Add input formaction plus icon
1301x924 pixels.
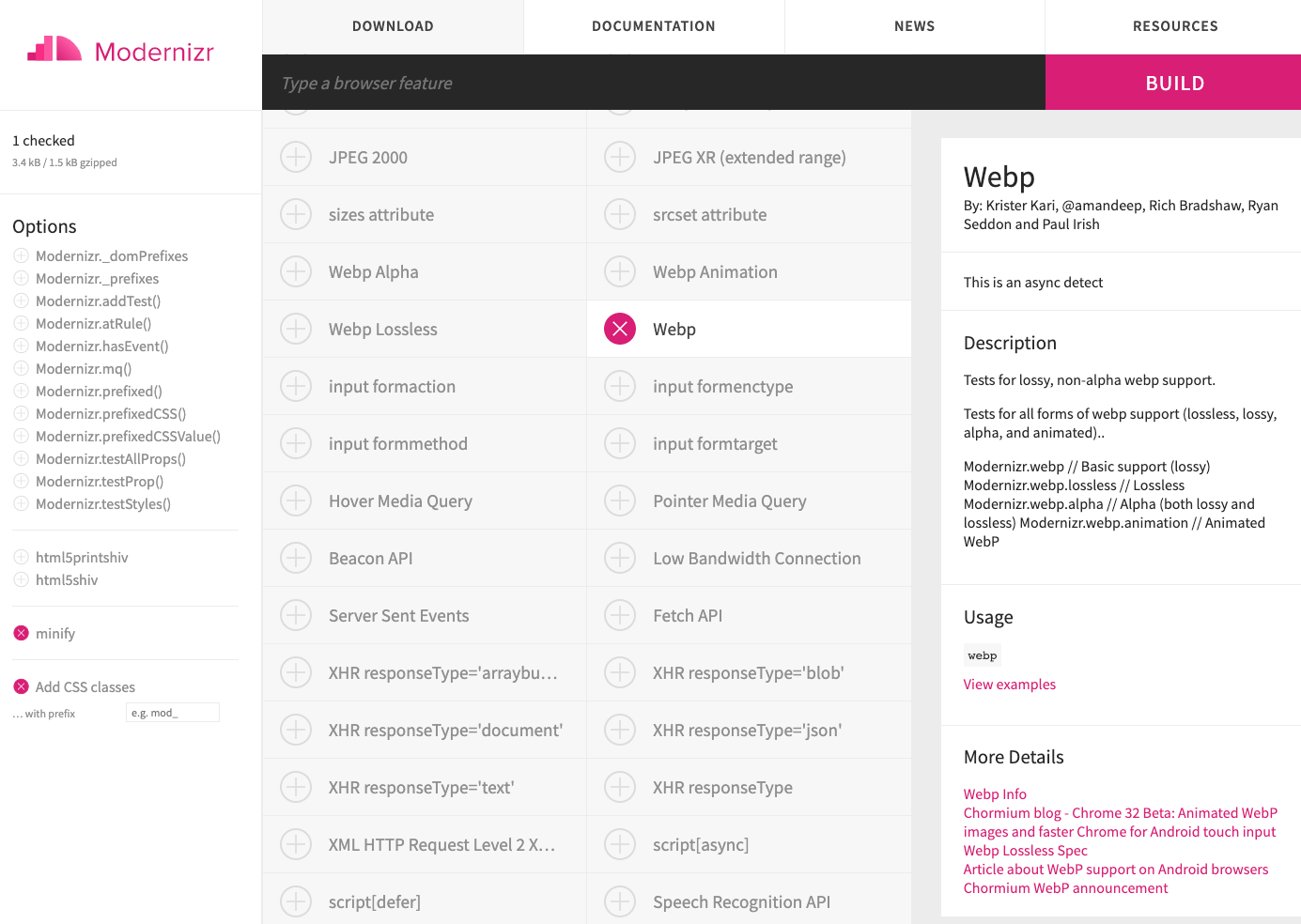296,386
